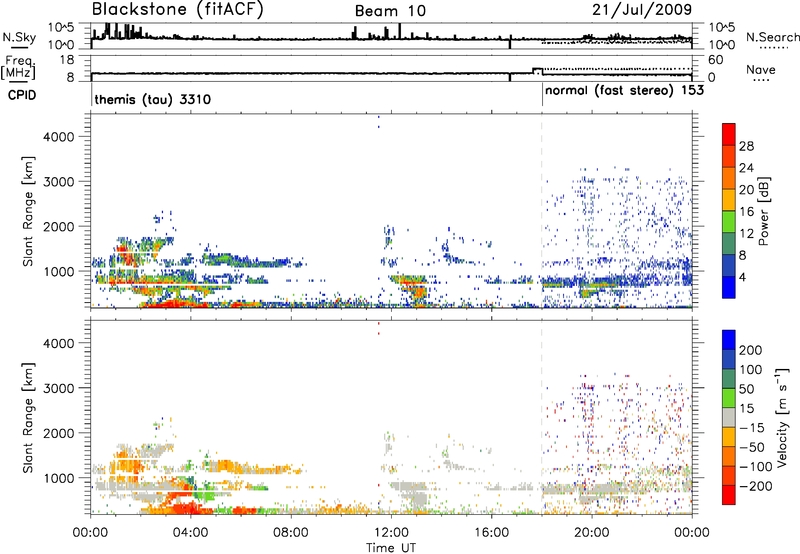This screenshot has width=800, height=554.
Task: Click 'themis (tau) 3310' text
Action: click(x=153, y=99)
